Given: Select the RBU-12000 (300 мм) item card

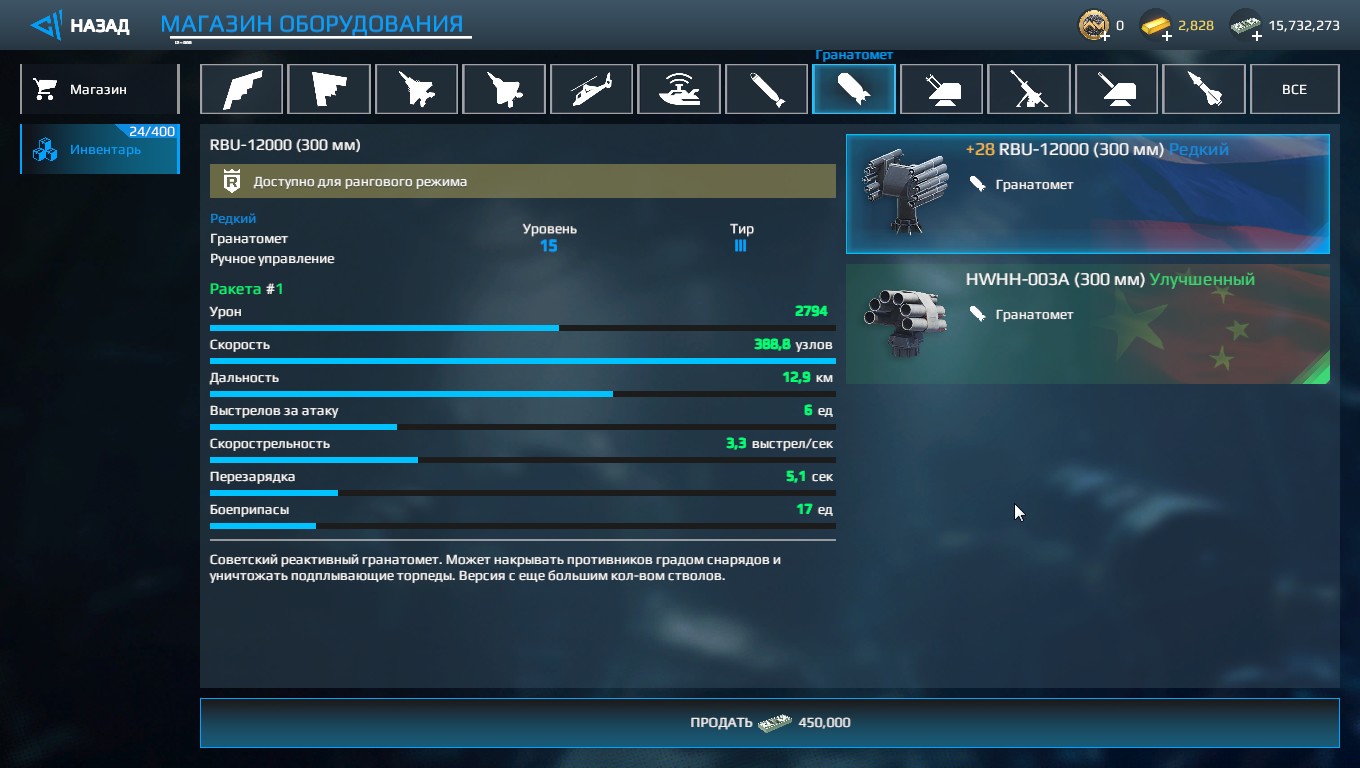Looking at the screenshot, I should 1088,193.
